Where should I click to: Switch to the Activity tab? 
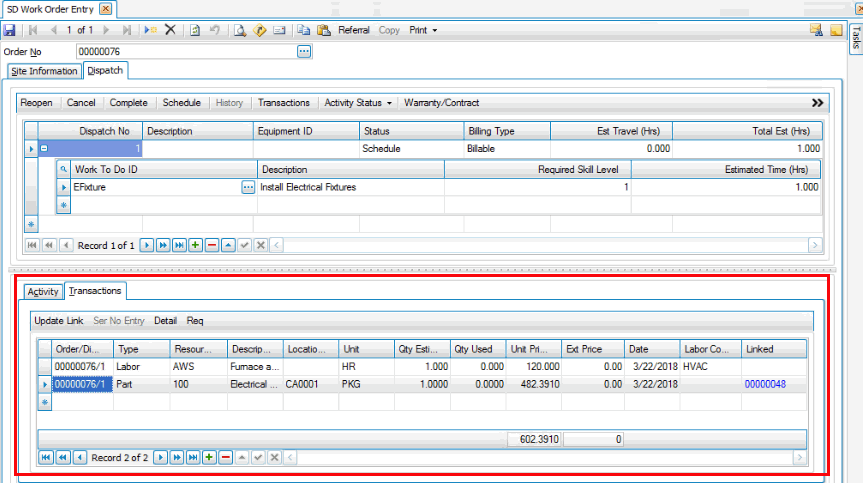click(43, 292)
